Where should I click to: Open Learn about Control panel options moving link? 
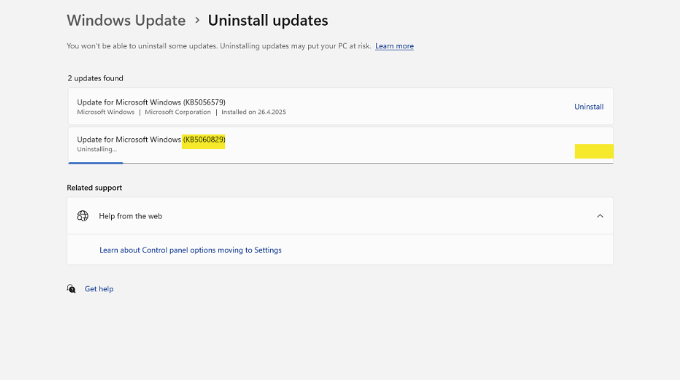tap(190, 250)
